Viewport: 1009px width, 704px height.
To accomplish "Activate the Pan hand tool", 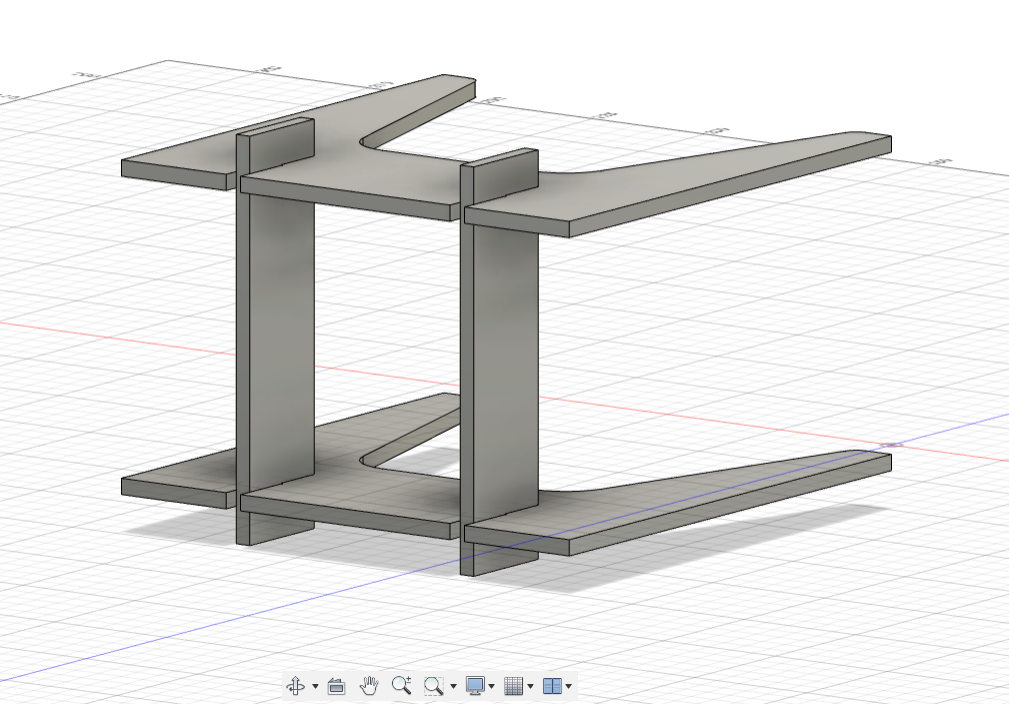I will pos(369,686).
